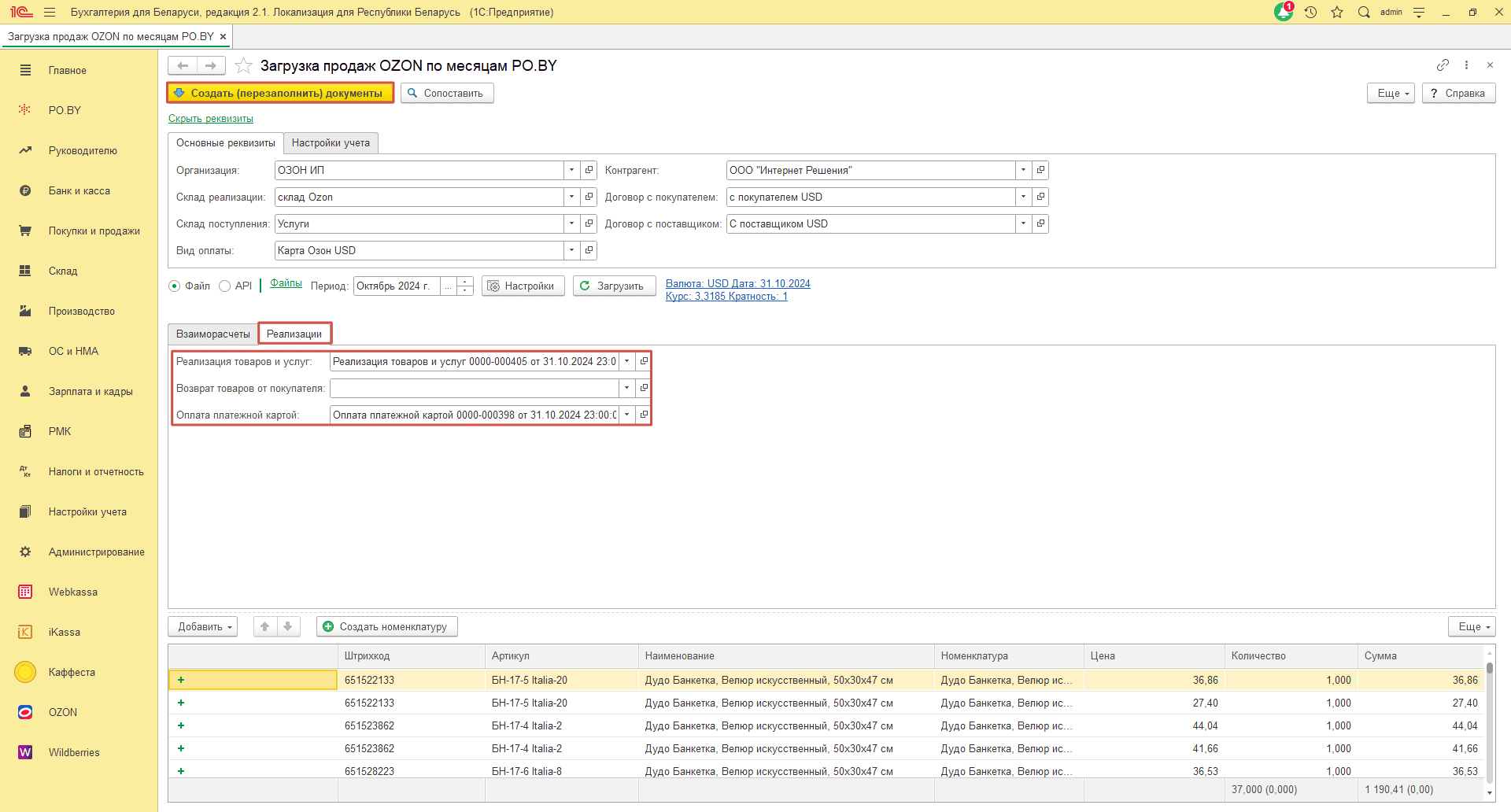
Task: Open notifications bell with red badge
Action: [x=1284, y=12]
